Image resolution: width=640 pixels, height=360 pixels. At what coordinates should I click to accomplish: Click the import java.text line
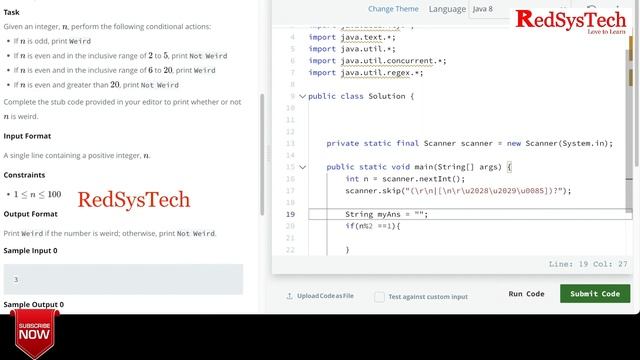click(x=352, y=37)
